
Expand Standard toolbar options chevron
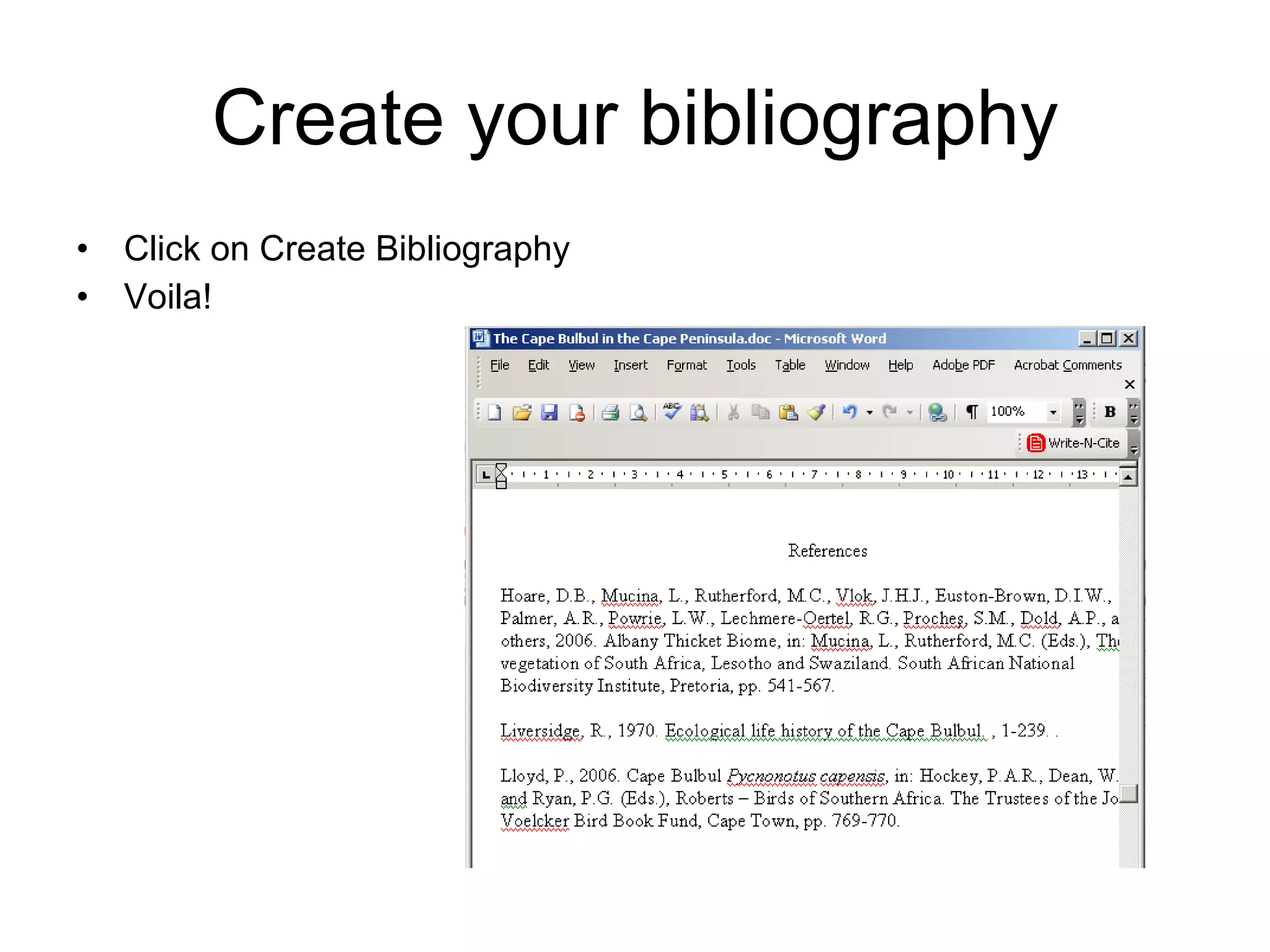[1079, 413]
